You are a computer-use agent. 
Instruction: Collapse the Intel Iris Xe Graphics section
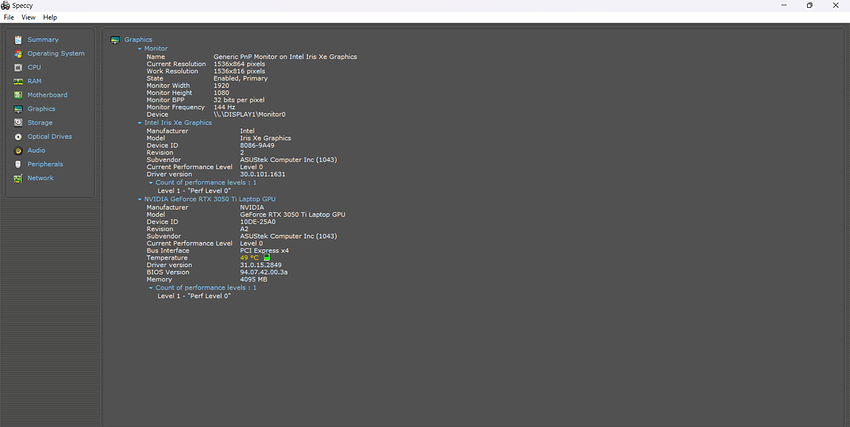pos(140,122)
